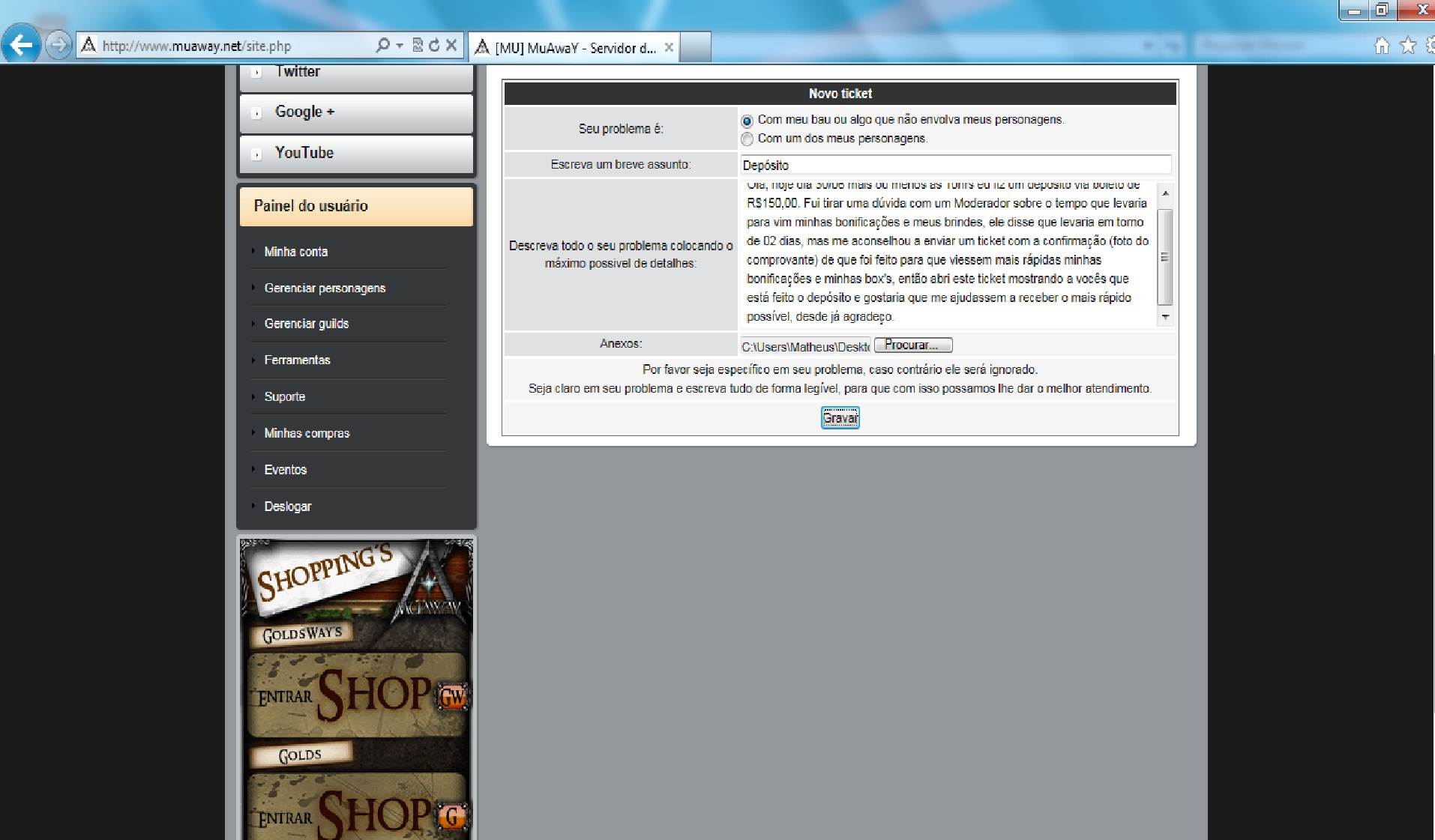The width and height of the screenshot is (1435, 840).
Task: Click the subject field containing Depósito
Action: (954, 166)
